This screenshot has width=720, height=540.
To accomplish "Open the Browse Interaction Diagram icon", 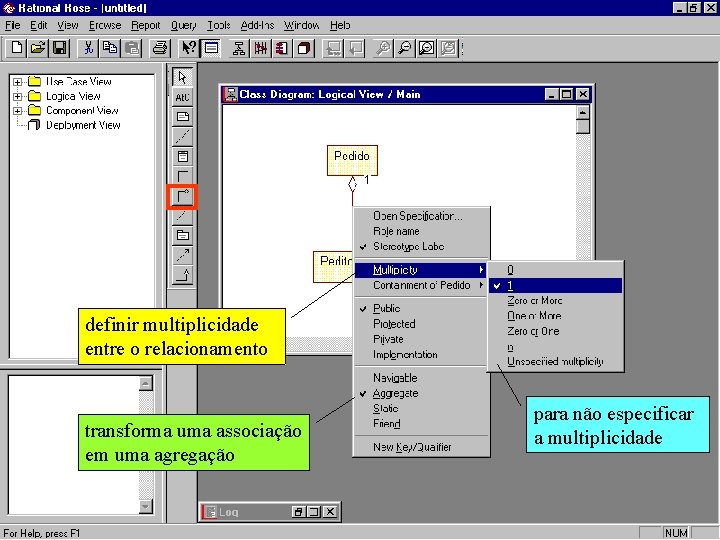I will pos(260,48).
